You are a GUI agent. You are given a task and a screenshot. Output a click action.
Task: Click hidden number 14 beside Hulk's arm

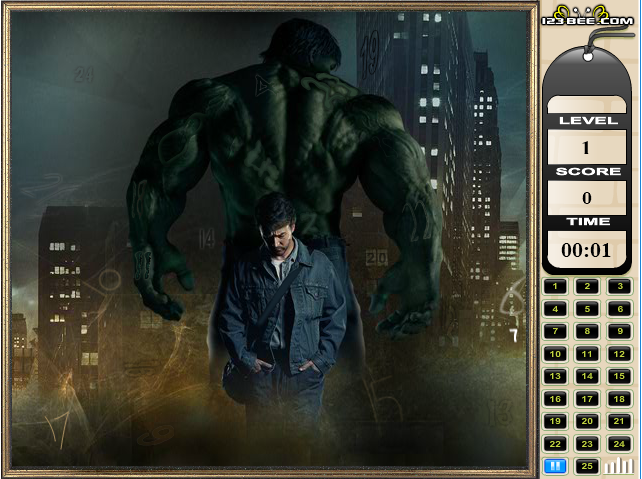(x=206, y=239)
